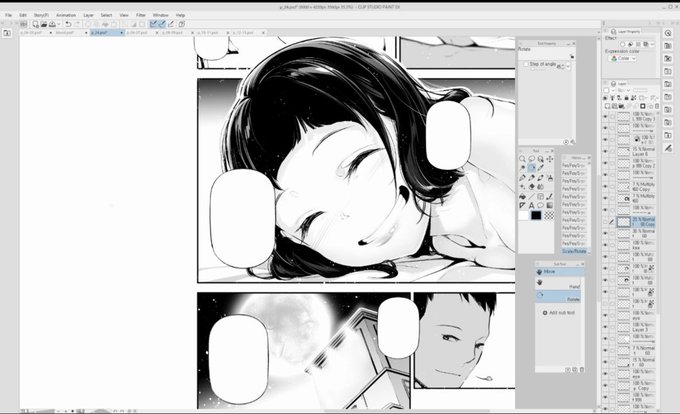Click the Save icon in command bar
Screen dimensions: 680x414
click(52, 24)
